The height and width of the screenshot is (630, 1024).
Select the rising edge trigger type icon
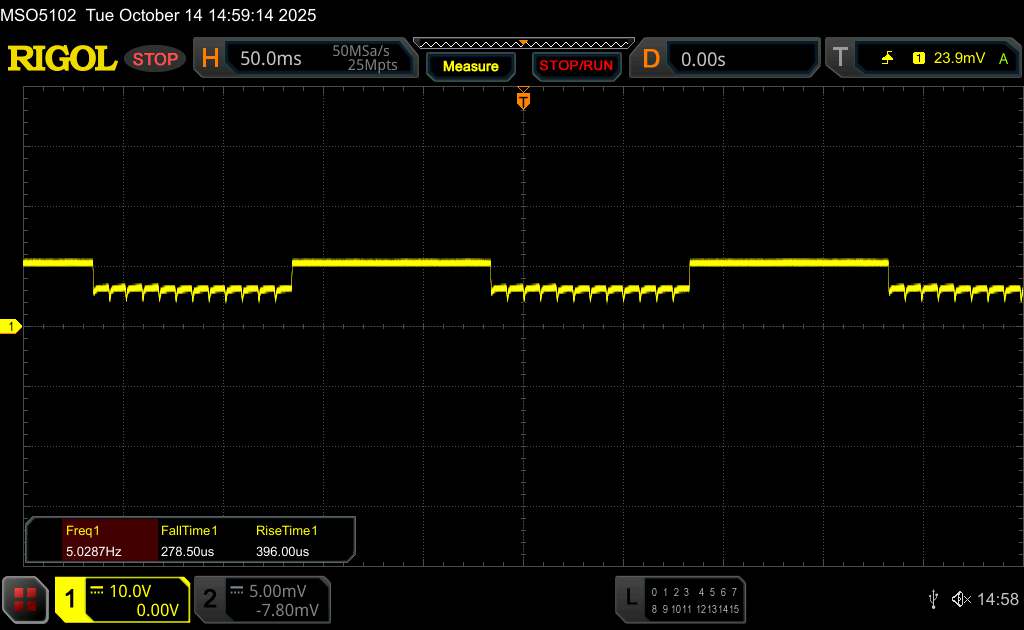(x=887, y=59)
